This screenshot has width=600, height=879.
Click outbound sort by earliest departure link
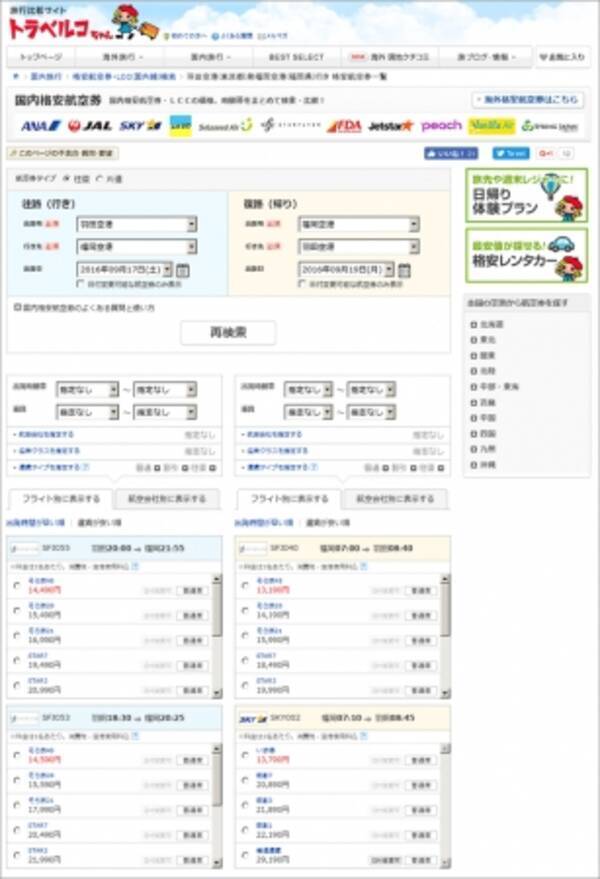click(36, 522)
